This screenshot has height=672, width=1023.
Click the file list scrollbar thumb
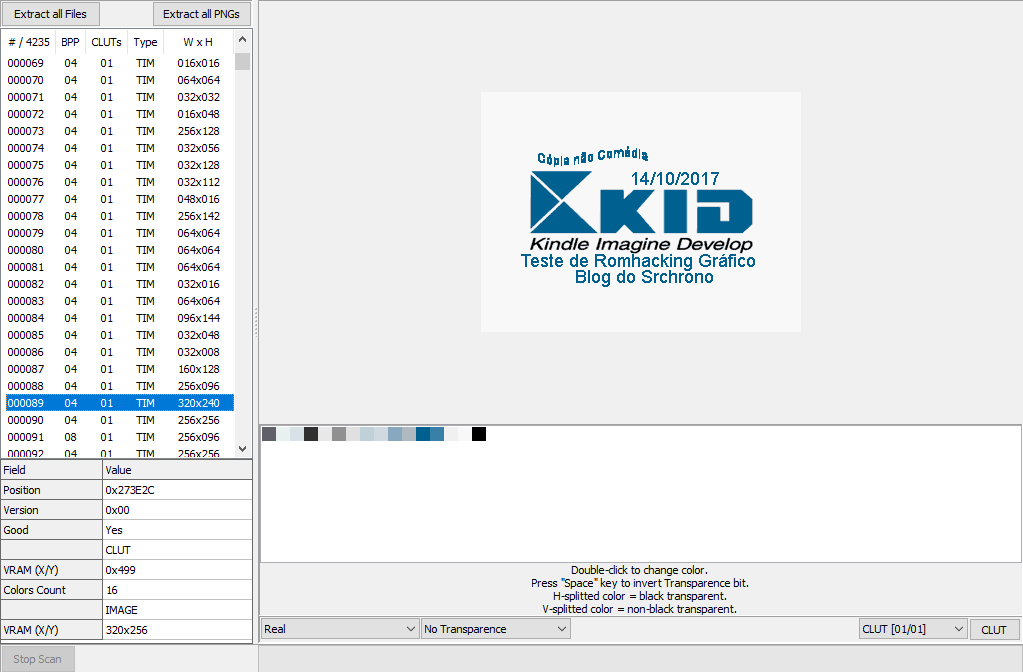(242, 61)
